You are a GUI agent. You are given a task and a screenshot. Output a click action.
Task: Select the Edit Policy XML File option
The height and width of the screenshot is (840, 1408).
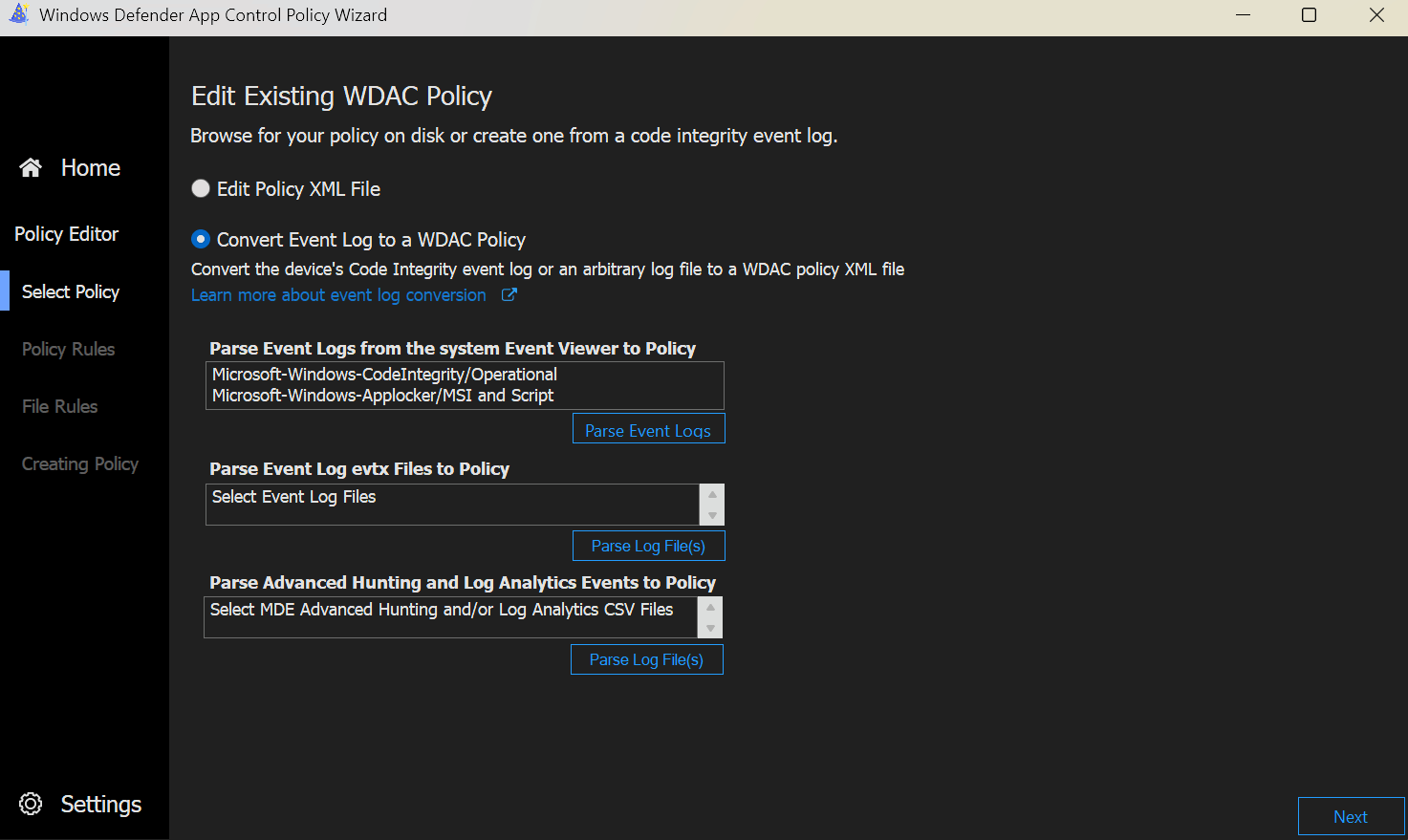coord(201,189)
